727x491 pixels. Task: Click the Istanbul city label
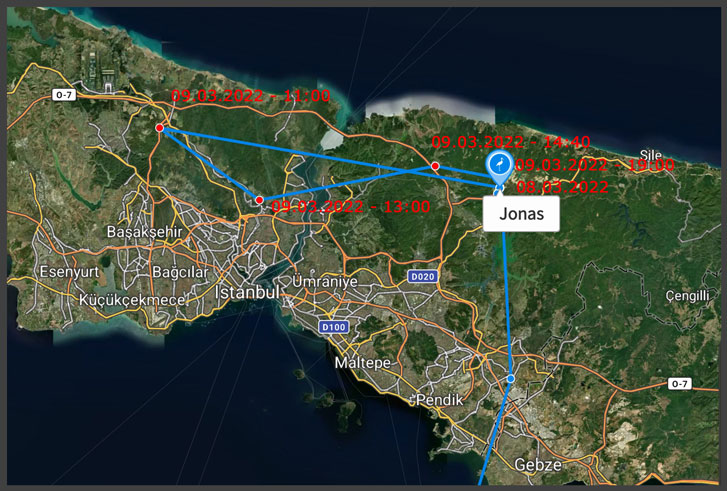tap(247, 293)
